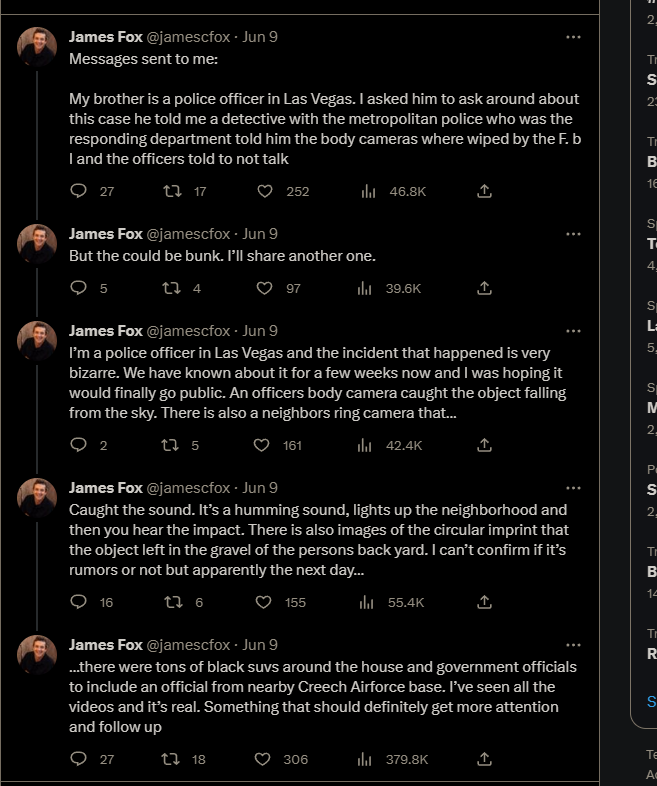The image size is (657, 786).
Task: Retweet the tweet with 17 retweets
Action: 171,191
